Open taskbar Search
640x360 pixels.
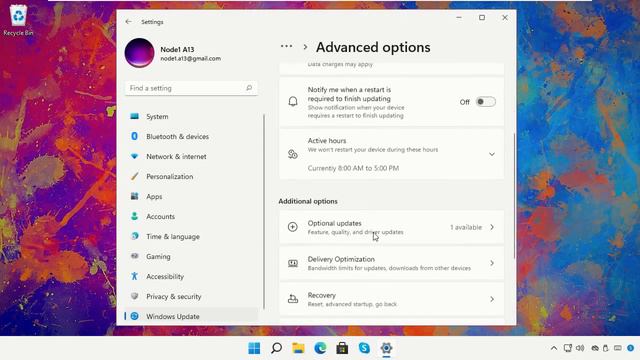tap(276, 348)
